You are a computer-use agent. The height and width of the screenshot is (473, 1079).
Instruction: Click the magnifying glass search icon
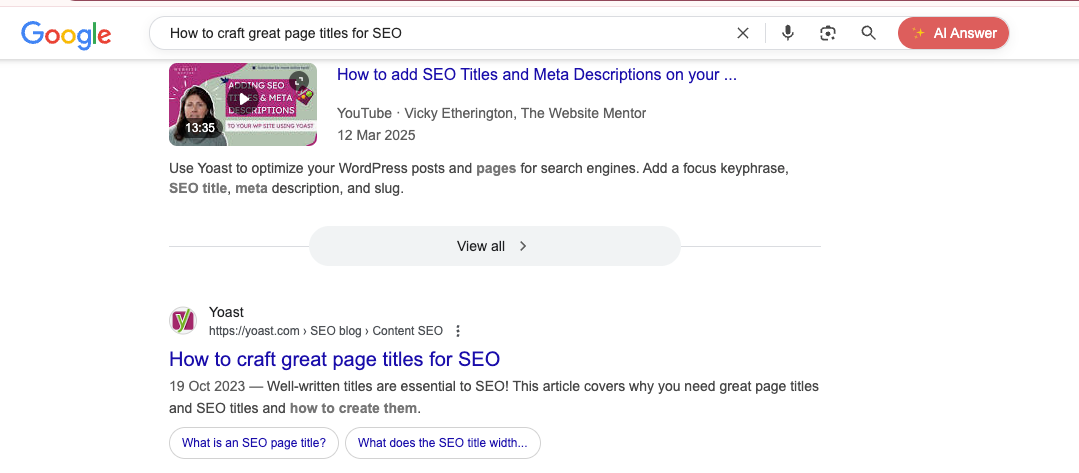[868, 33]
